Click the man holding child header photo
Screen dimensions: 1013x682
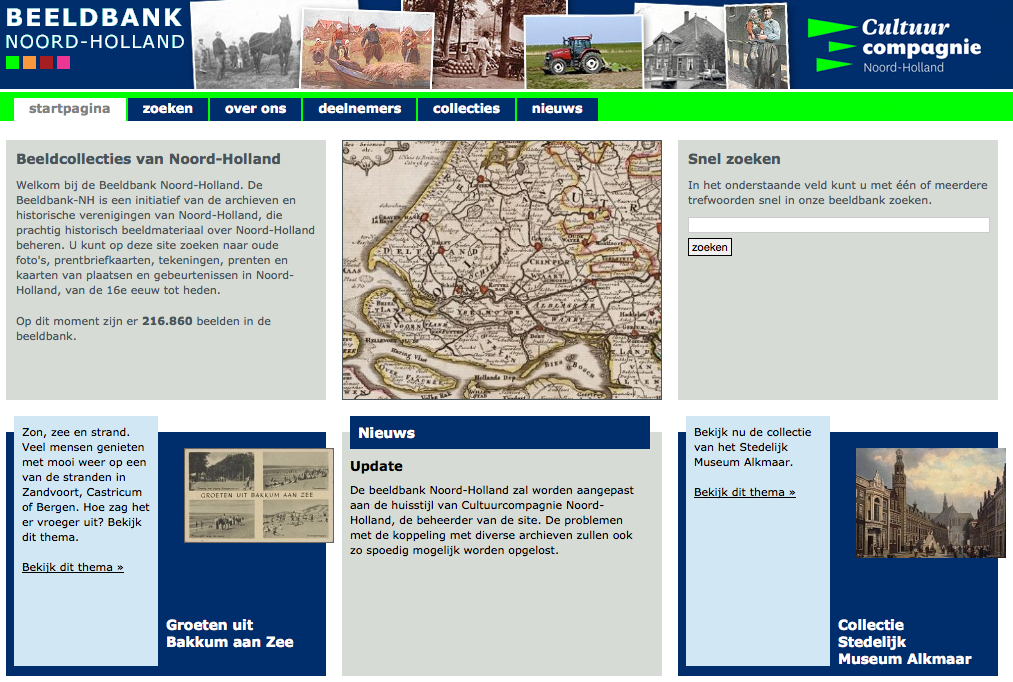[757, 46]
